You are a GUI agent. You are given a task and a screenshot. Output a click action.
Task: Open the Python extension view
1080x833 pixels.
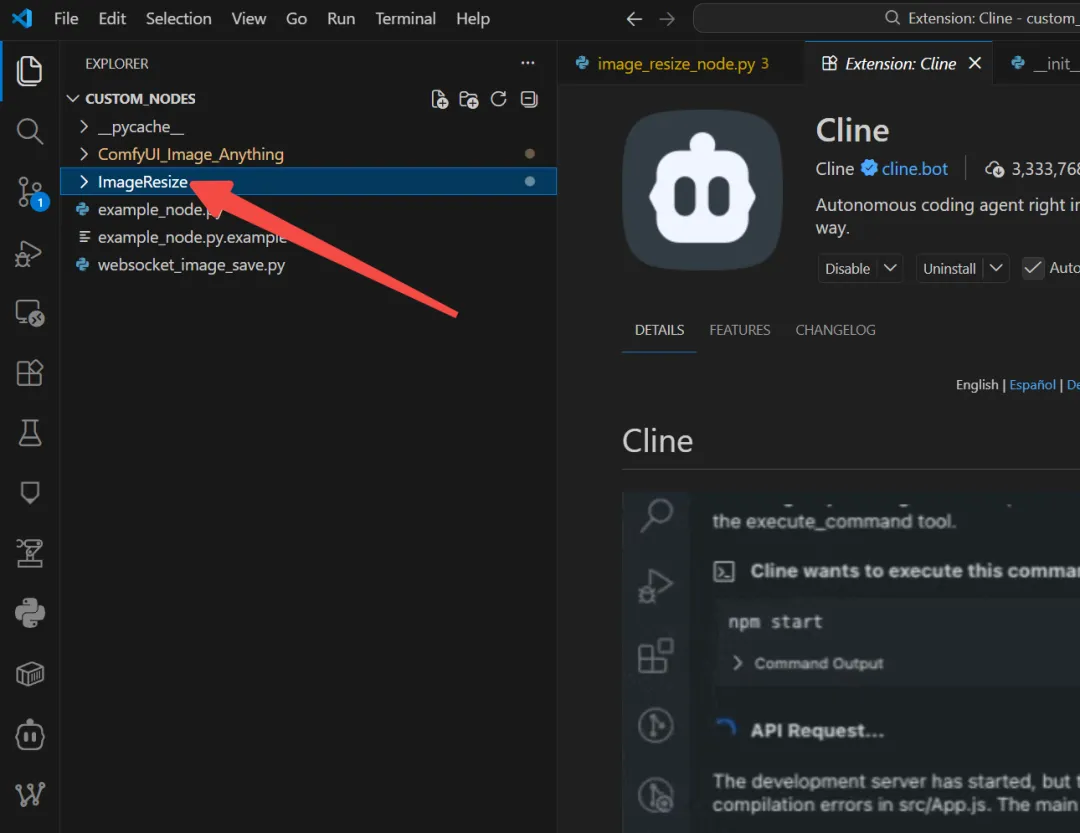pos(30,613)
